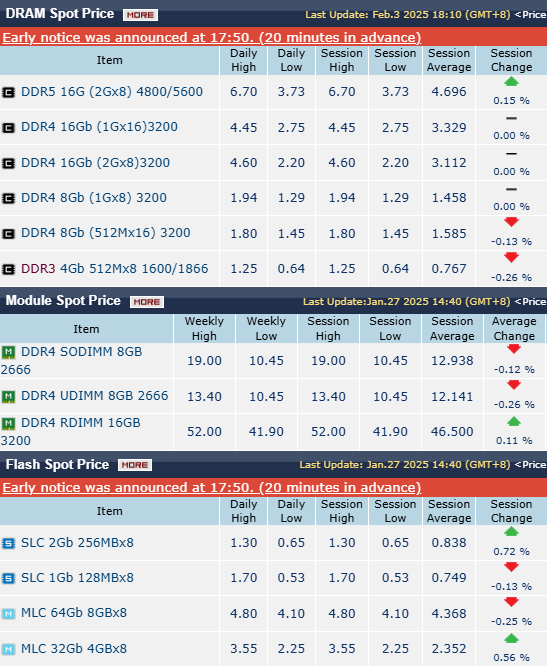Click red down arrow in DDR4 UDIMM row

point(514,385)
